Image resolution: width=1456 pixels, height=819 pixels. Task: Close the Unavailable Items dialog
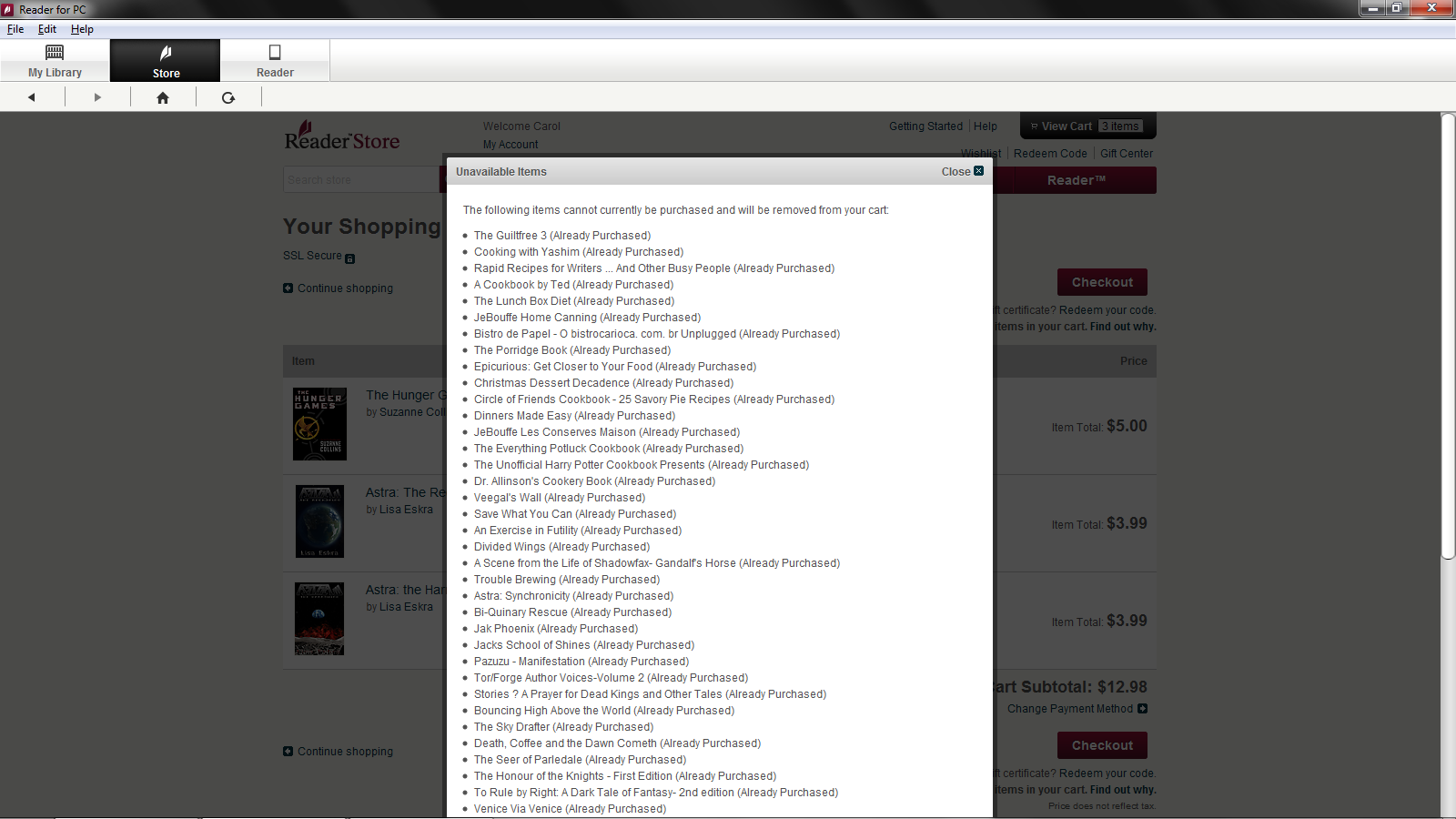962,171
